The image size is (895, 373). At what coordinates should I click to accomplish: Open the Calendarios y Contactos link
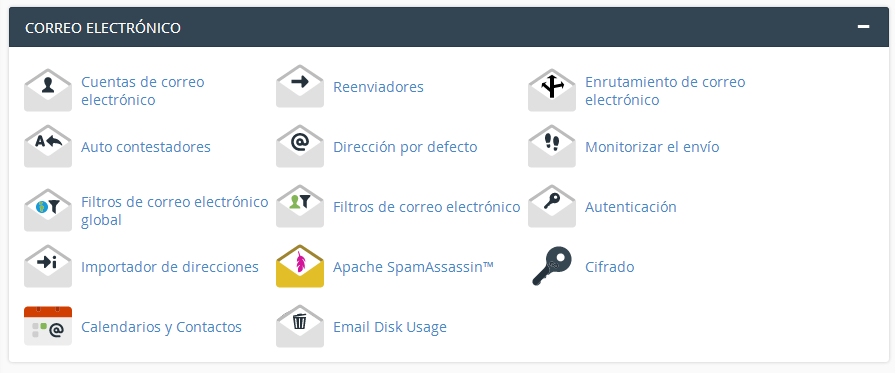(x=162, y=327)
